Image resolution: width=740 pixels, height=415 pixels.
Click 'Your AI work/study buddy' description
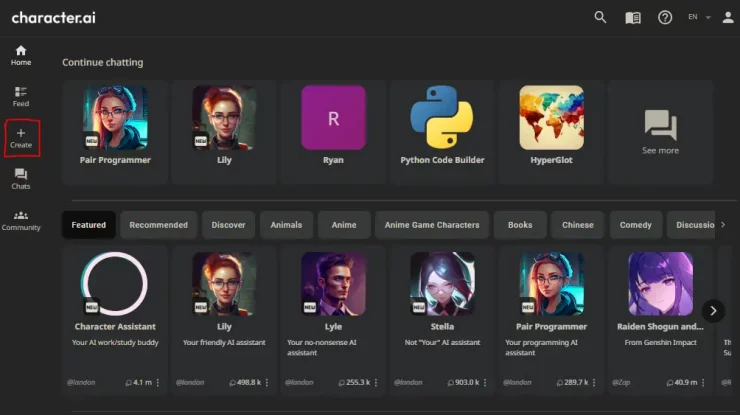click(115, 342)
